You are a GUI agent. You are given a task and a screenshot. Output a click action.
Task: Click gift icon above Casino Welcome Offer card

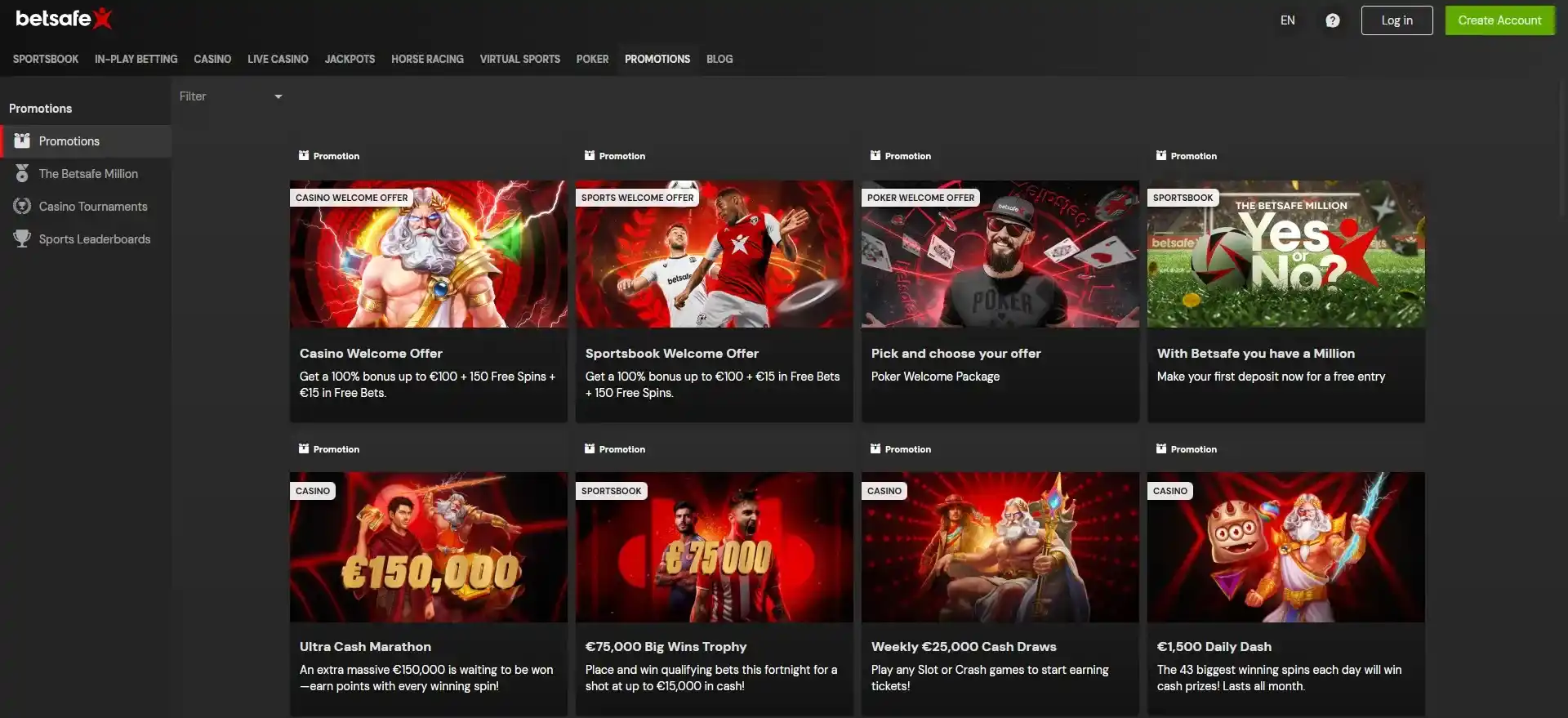(x=304, y=156)
